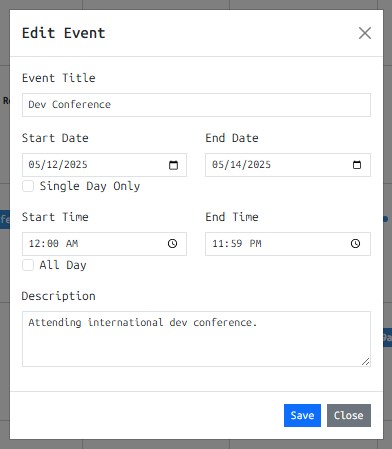Viewport: 392px width, 449px height.
Task: Click the Edit Event heading
Action: (64, 33)
